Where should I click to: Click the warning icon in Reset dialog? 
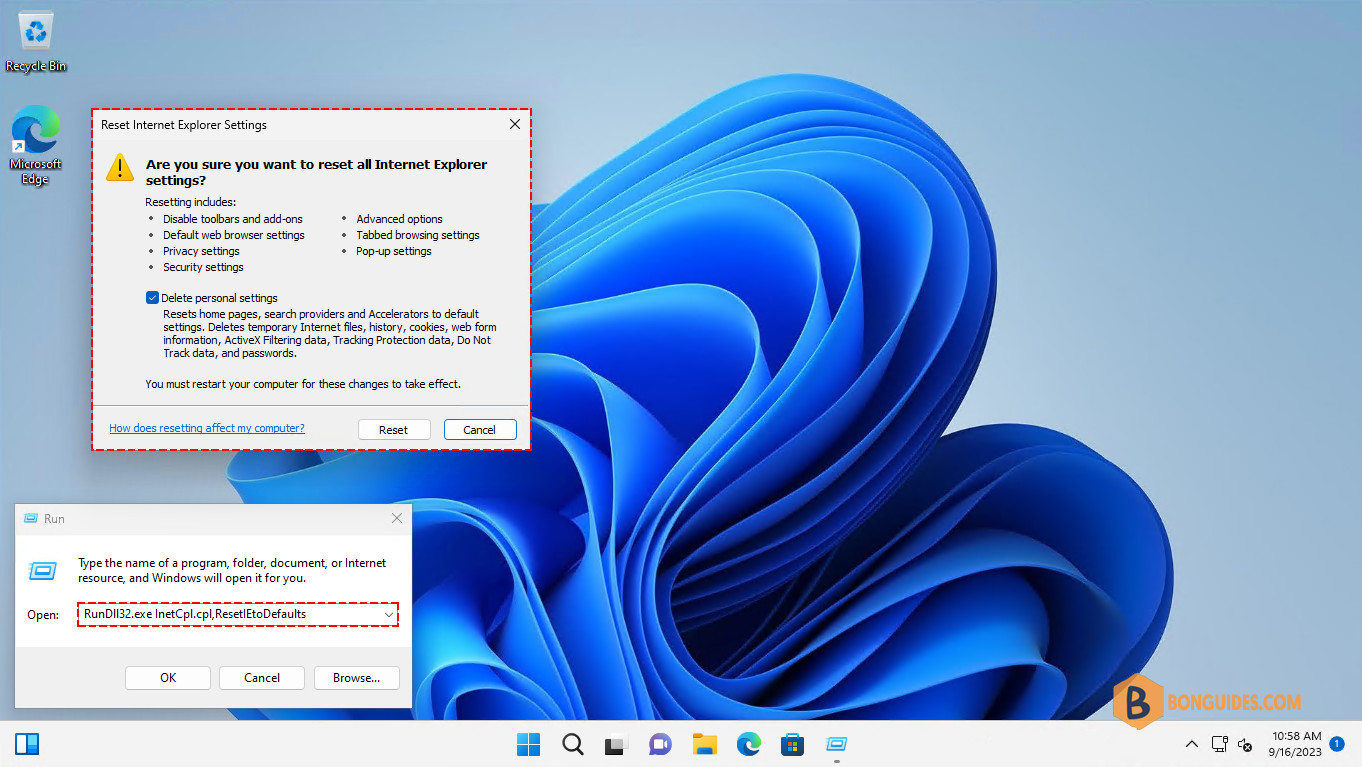(x=120, y=167)
